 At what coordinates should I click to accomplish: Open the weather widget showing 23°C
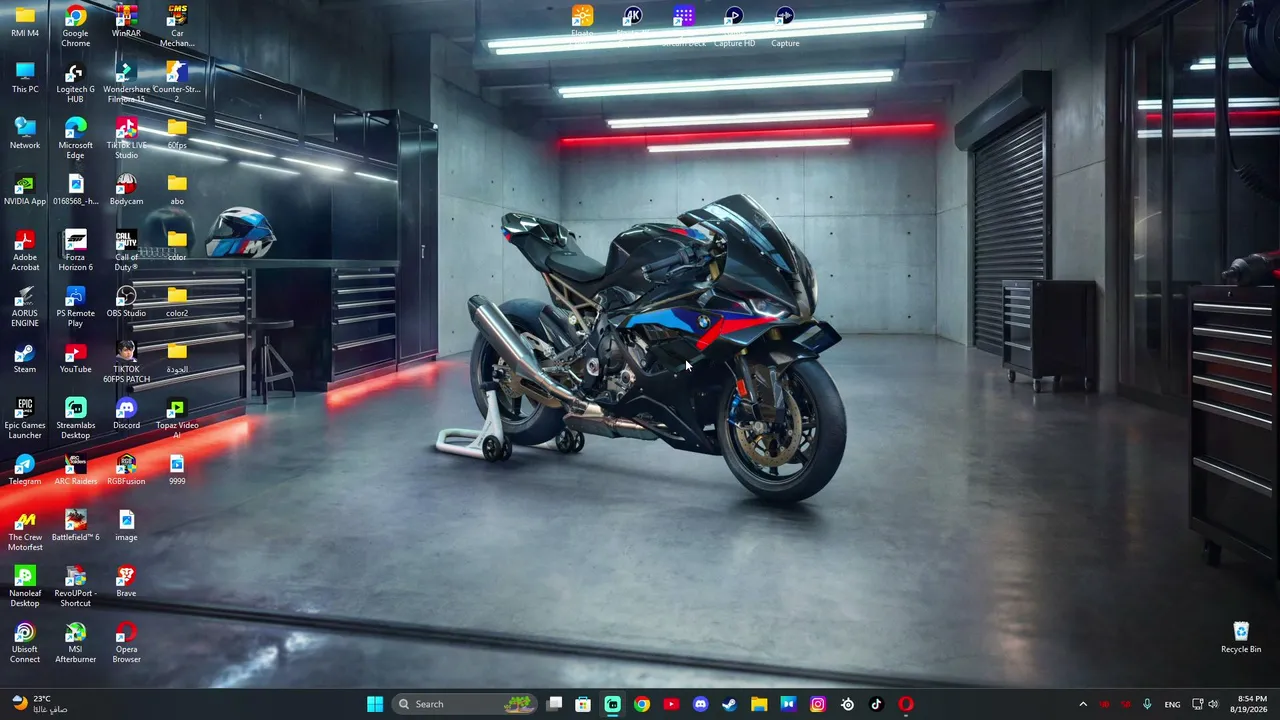click(x=41, y=704)
